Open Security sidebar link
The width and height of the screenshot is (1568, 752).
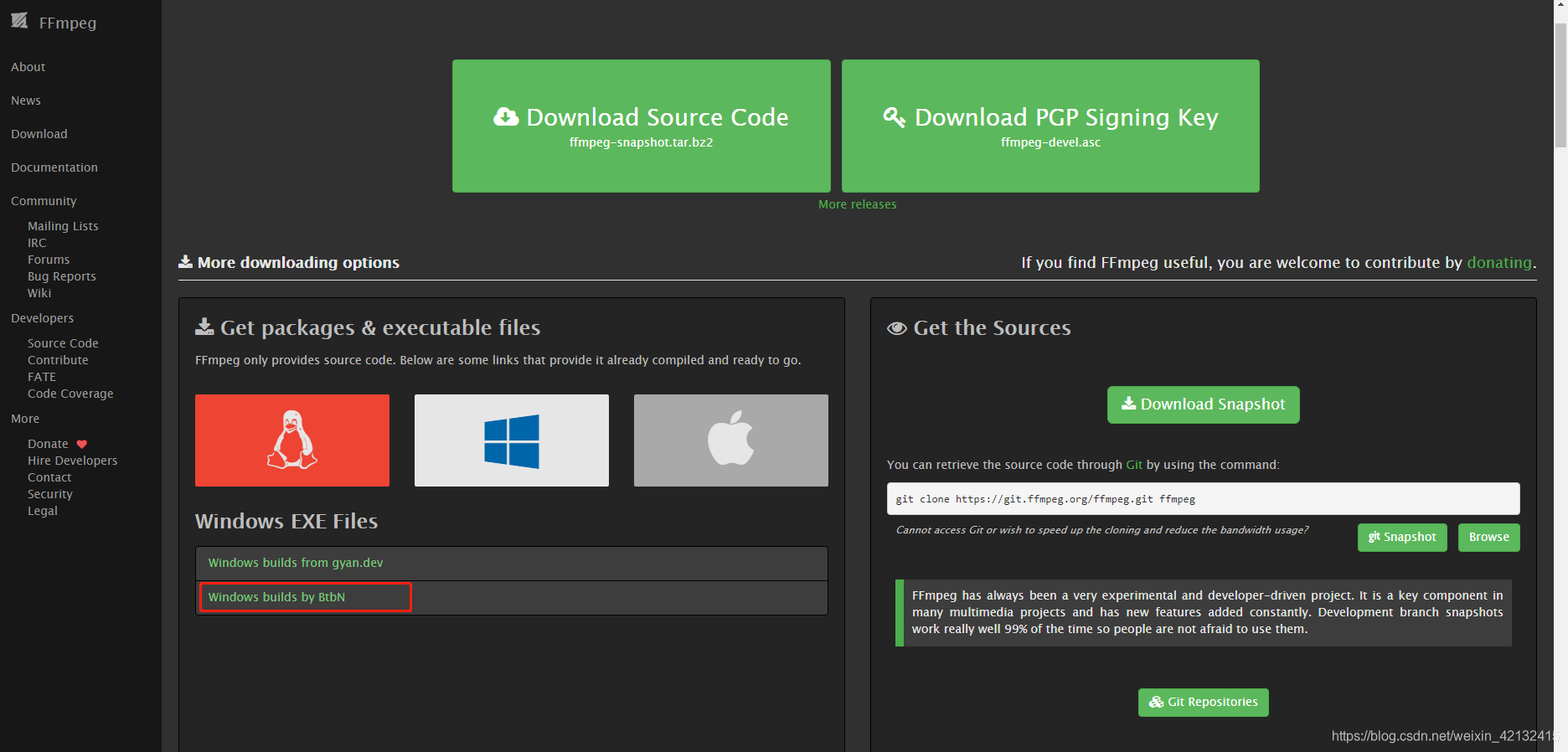50,494
